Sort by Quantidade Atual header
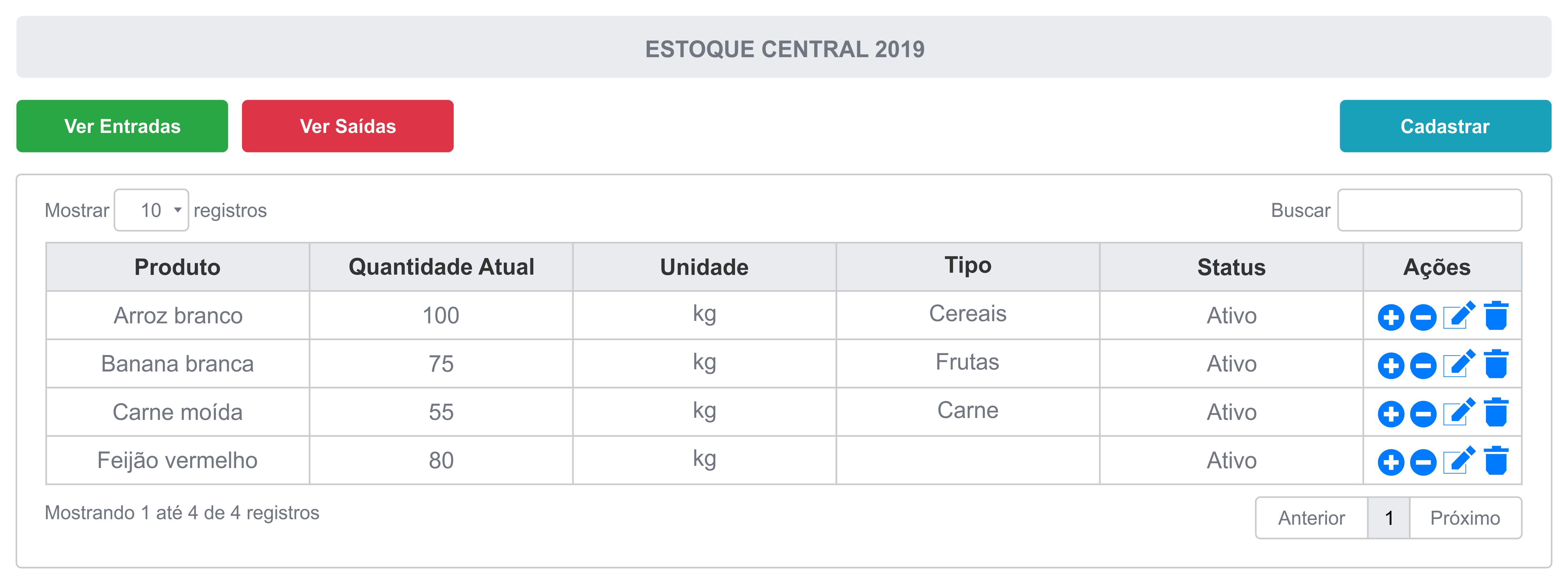Image resolution: width=1568 pixels, height=584 pixels. click(x=441, y=266)
